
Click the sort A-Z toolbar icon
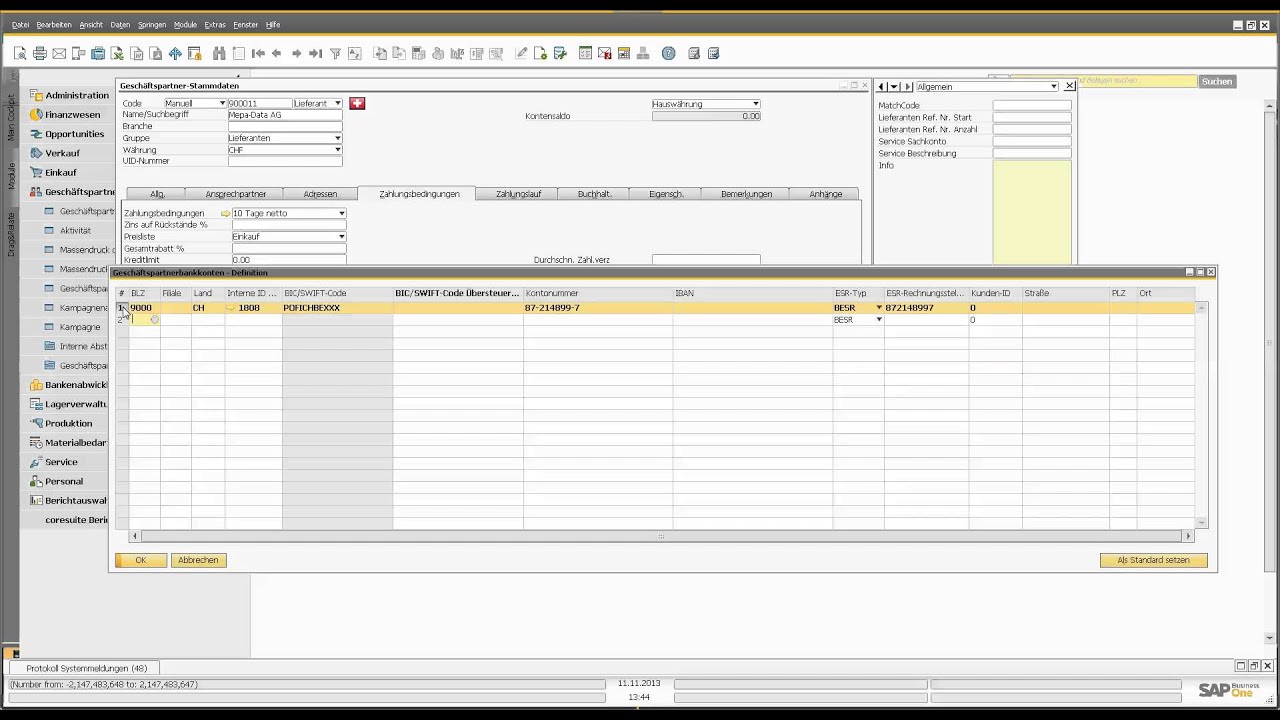pyautogui.click(x=354, y=53)
